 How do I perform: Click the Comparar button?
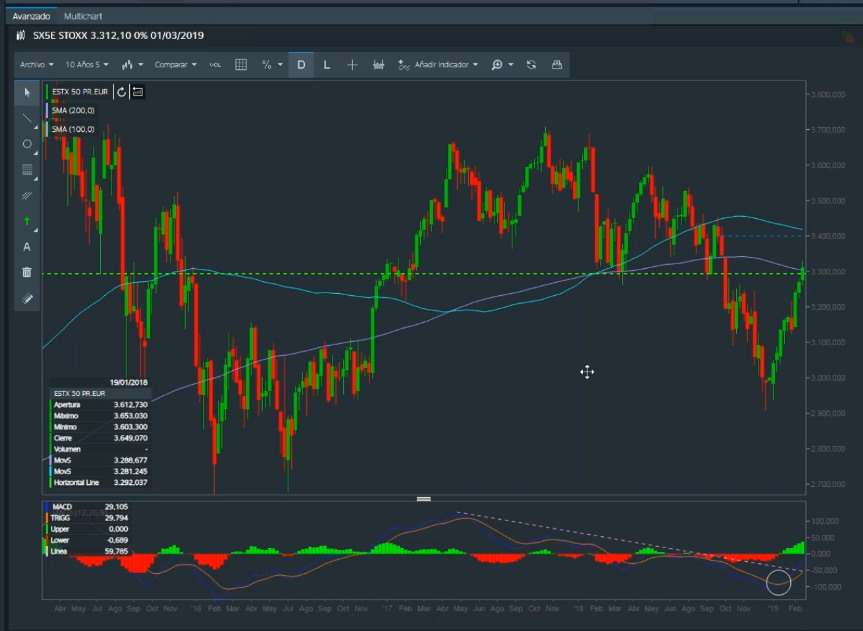pos(175,64)
